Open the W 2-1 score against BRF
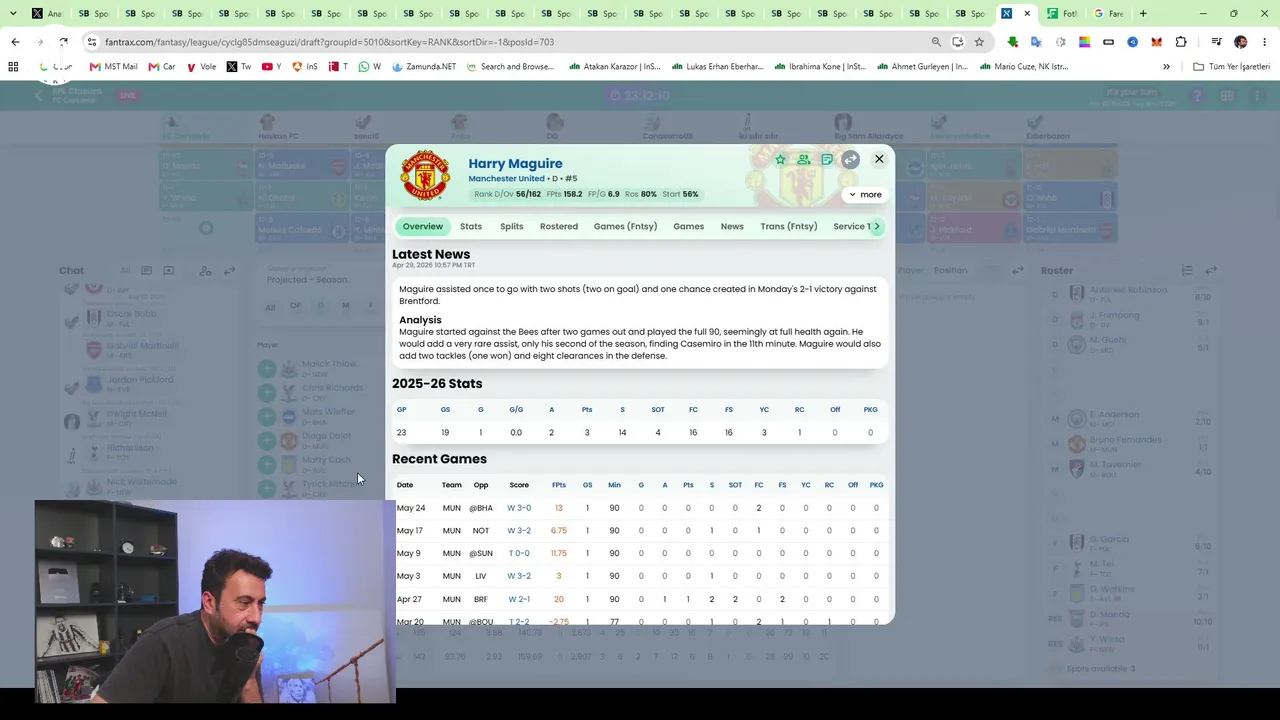1280x720 pixels. [519, 599]
